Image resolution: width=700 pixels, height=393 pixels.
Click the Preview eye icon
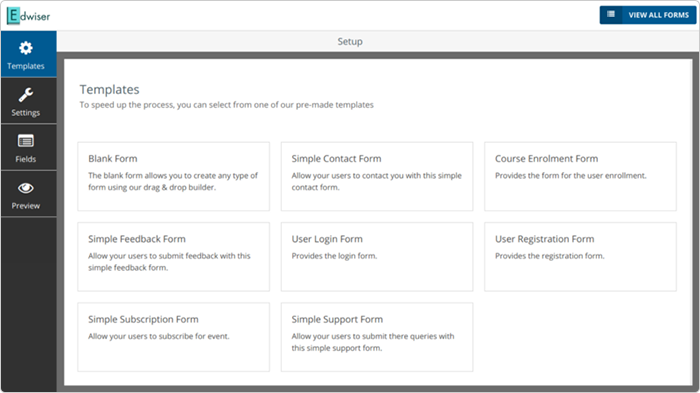[x=26, y=188]
